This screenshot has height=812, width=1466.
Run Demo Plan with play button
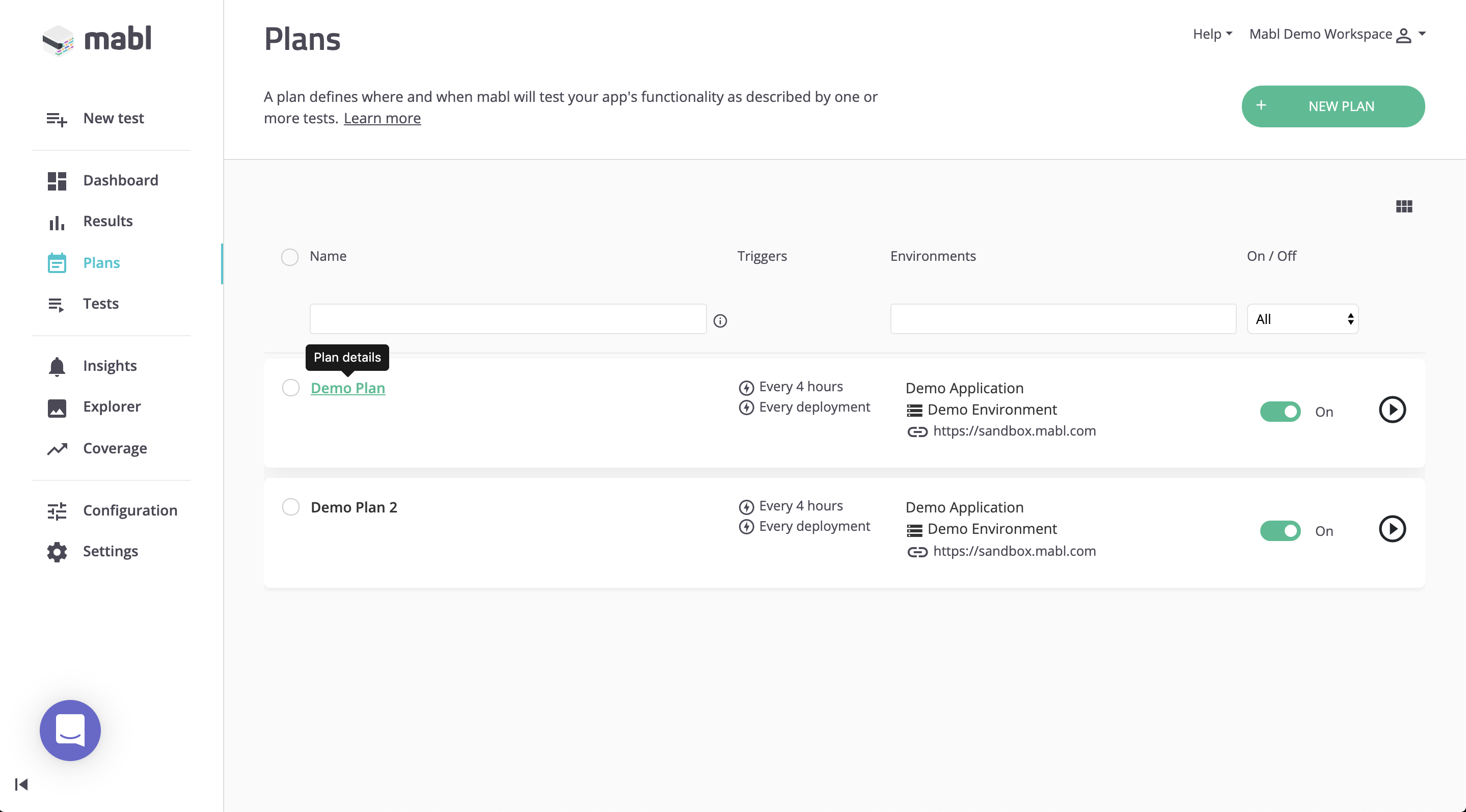pyautogui.click(x=1392, y=410)
